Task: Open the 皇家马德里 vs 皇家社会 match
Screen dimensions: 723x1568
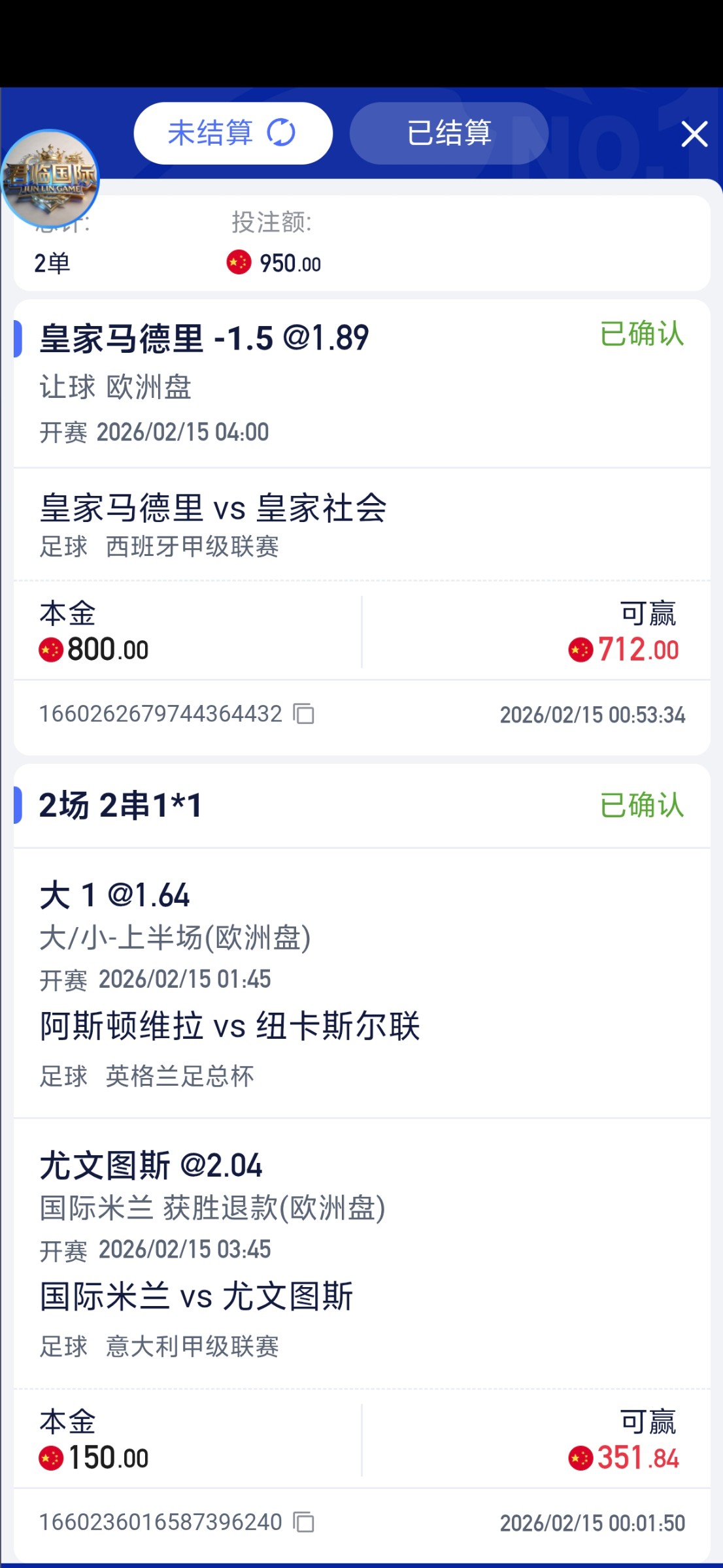Action: [213, 508]
